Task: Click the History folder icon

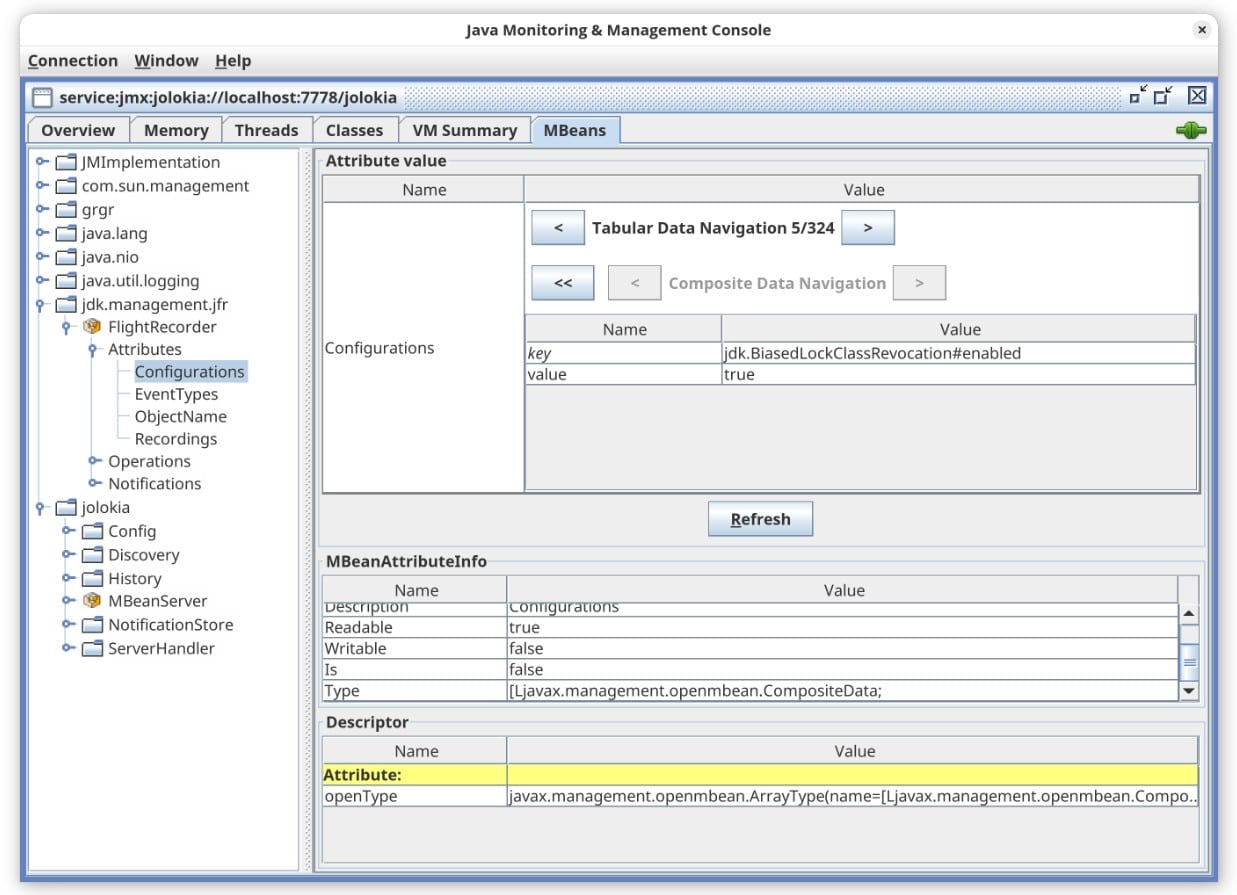Action: [x=92, y=578]
